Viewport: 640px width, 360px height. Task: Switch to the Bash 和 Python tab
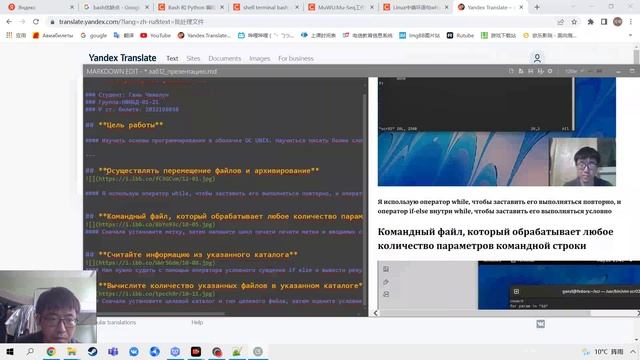coord(191,7)
